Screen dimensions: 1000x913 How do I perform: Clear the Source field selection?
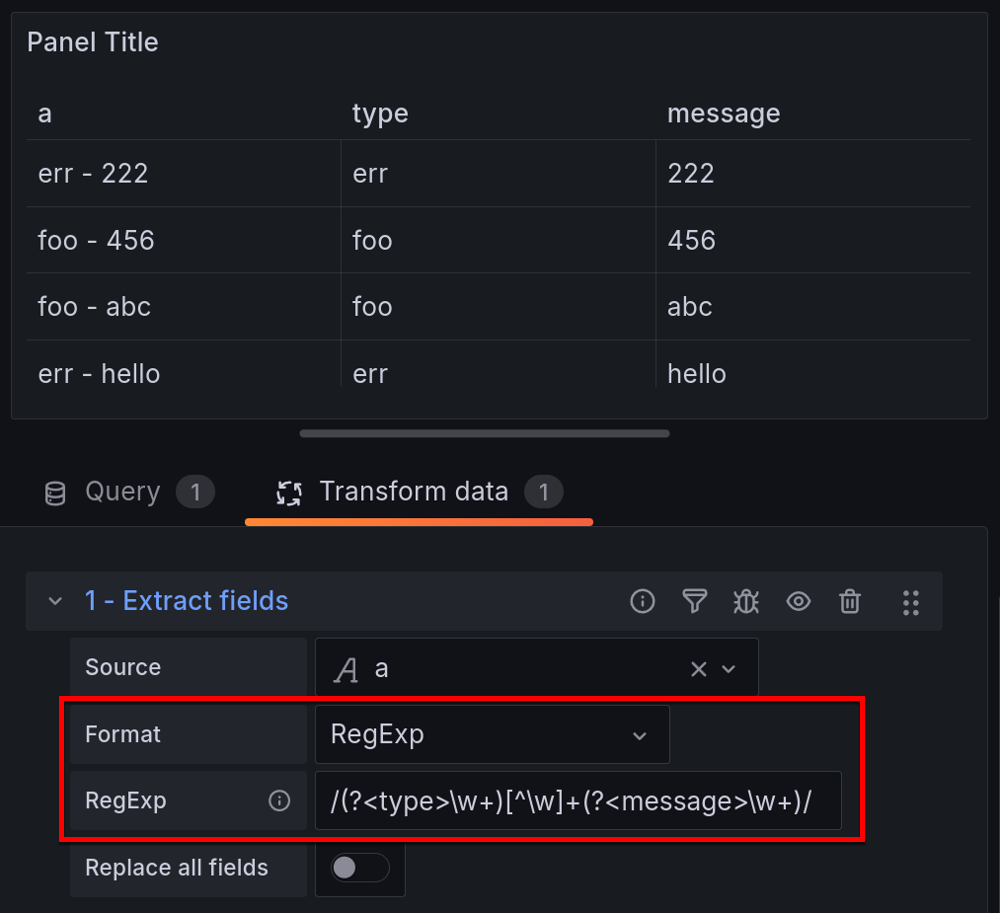(x=699, y=669)
